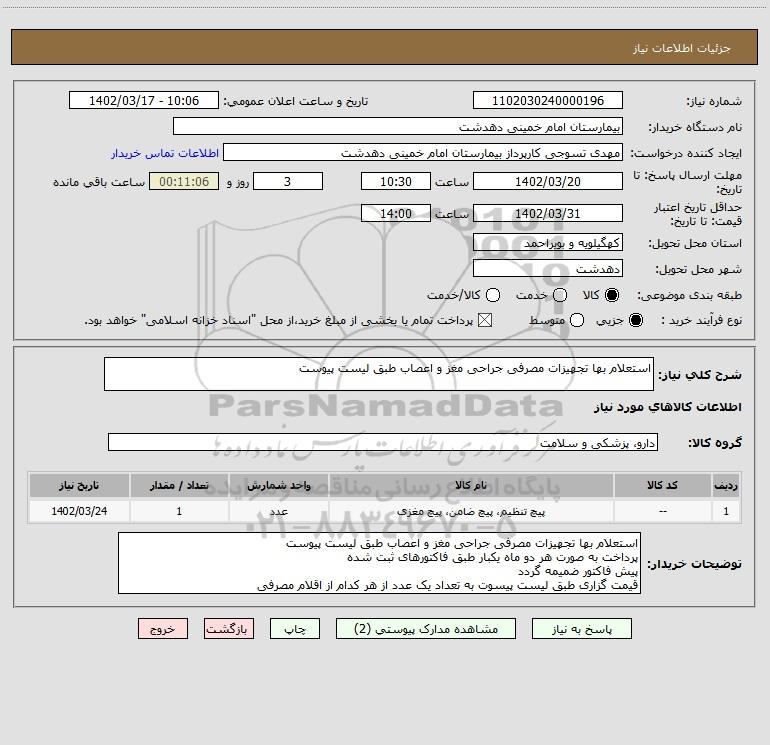770x745 pixels.
Task: Click the ردیف column header
Action: pos(726,485)
